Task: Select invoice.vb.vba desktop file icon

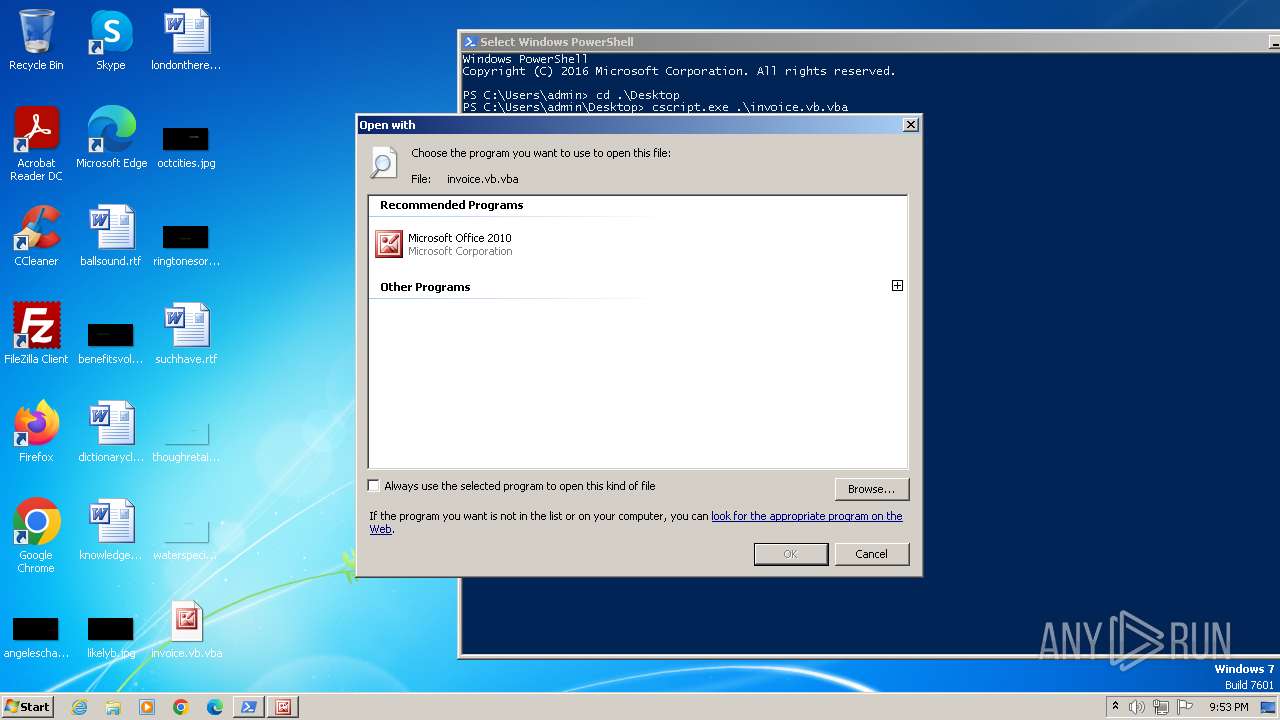Action: coord(186,628)
